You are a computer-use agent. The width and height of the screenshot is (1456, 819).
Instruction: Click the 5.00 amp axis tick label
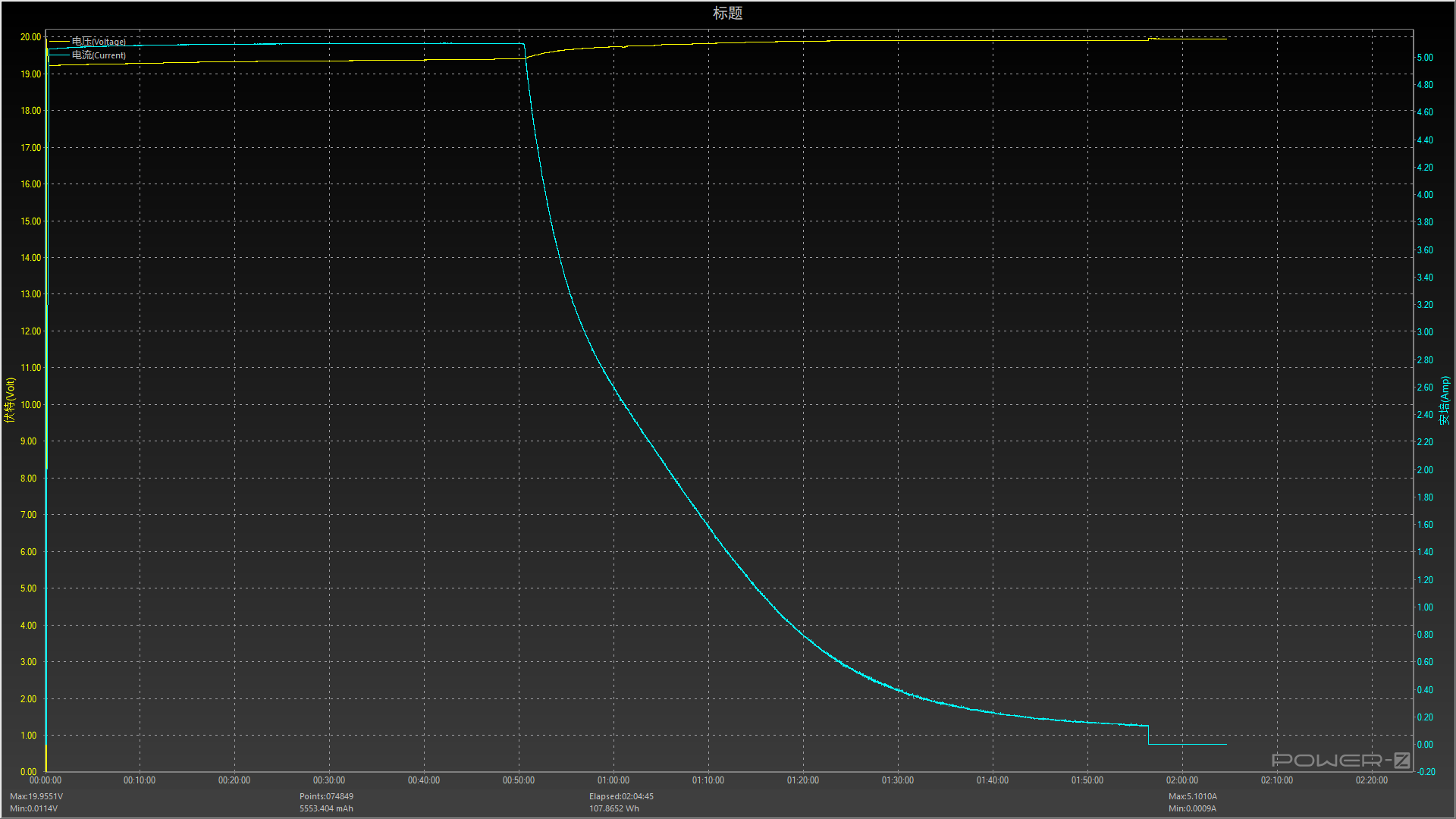1425,58
